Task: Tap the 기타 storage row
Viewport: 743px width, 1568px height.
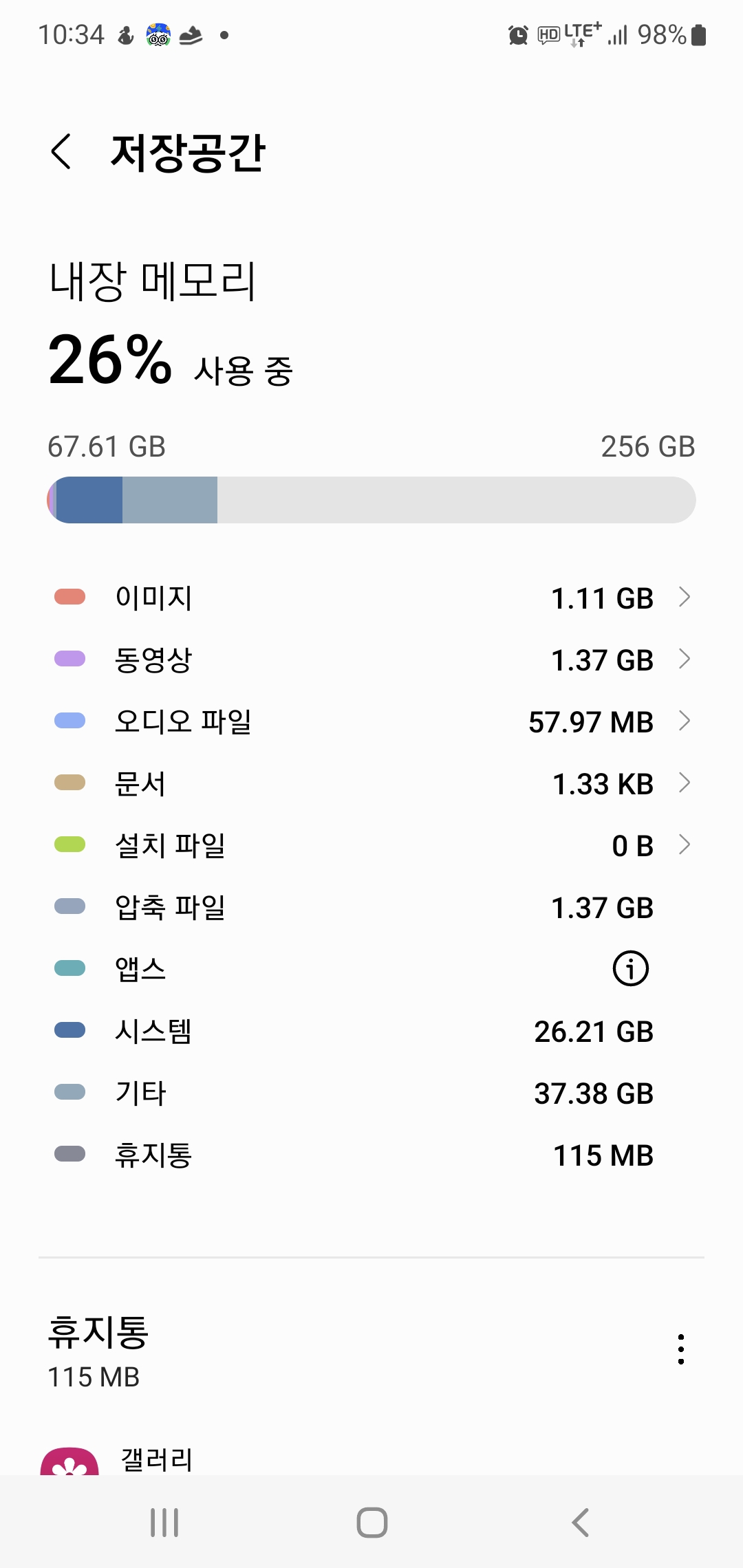Action: (x=371, y=1093)
